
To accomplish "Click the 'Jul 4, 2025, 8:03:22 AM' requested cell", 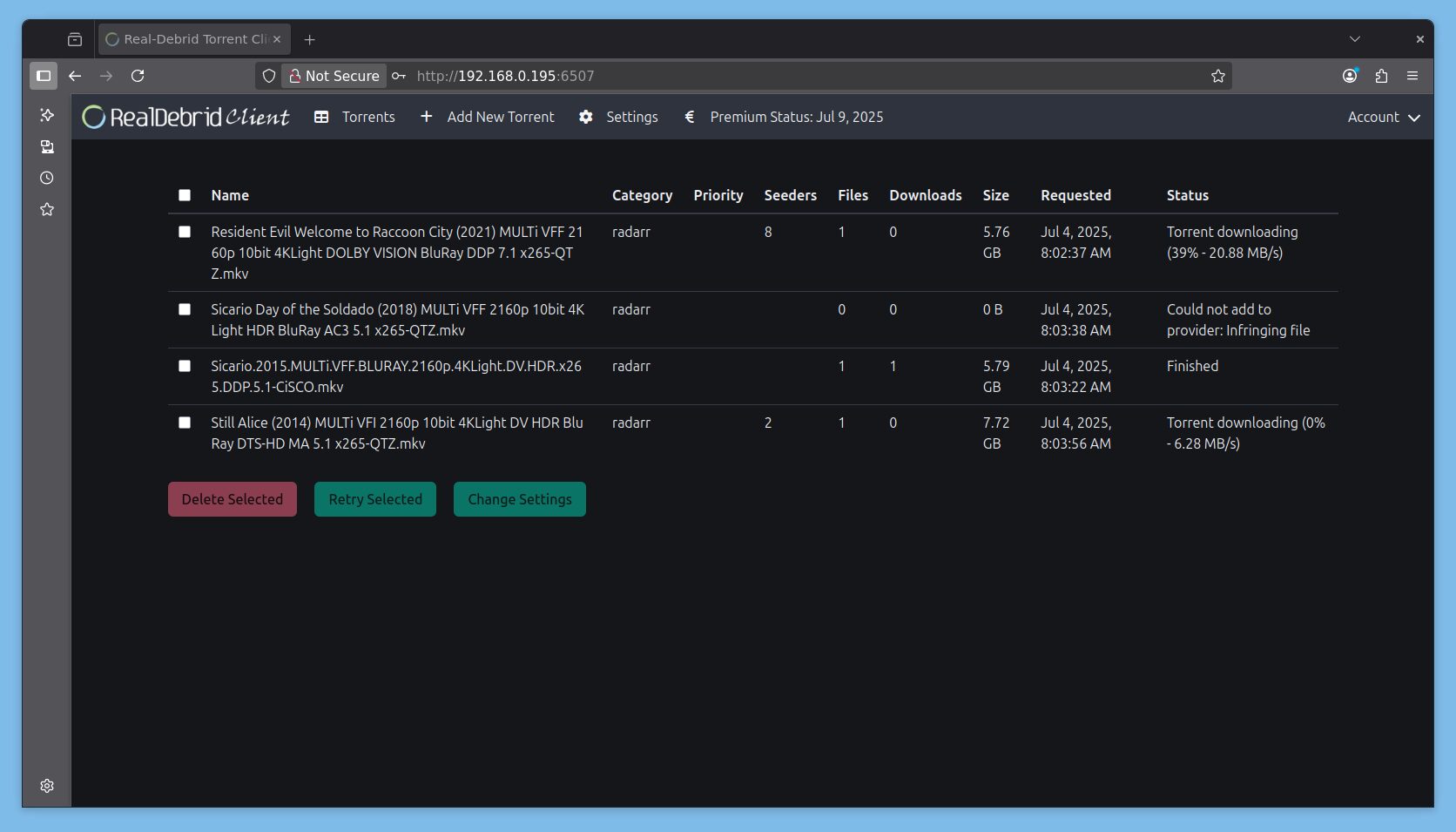I will [1076, 376].
